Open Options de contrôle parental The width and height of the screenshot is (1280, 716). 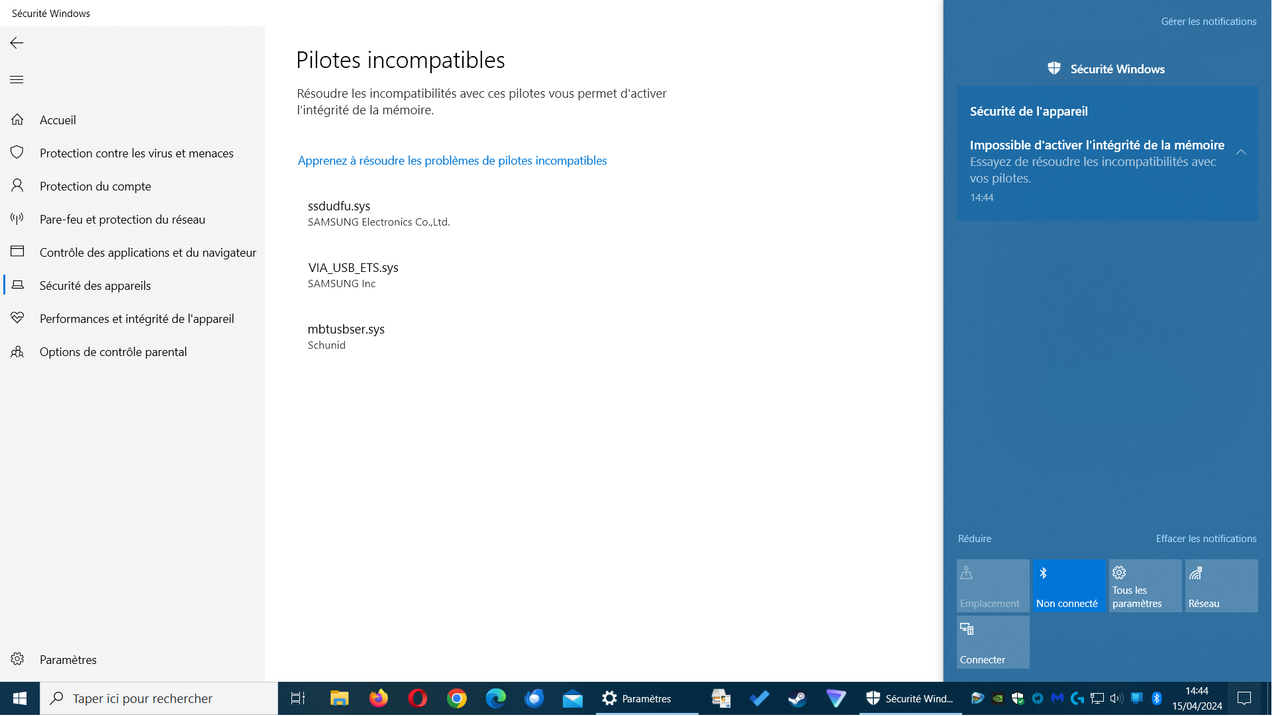click(x=132, y=351)
